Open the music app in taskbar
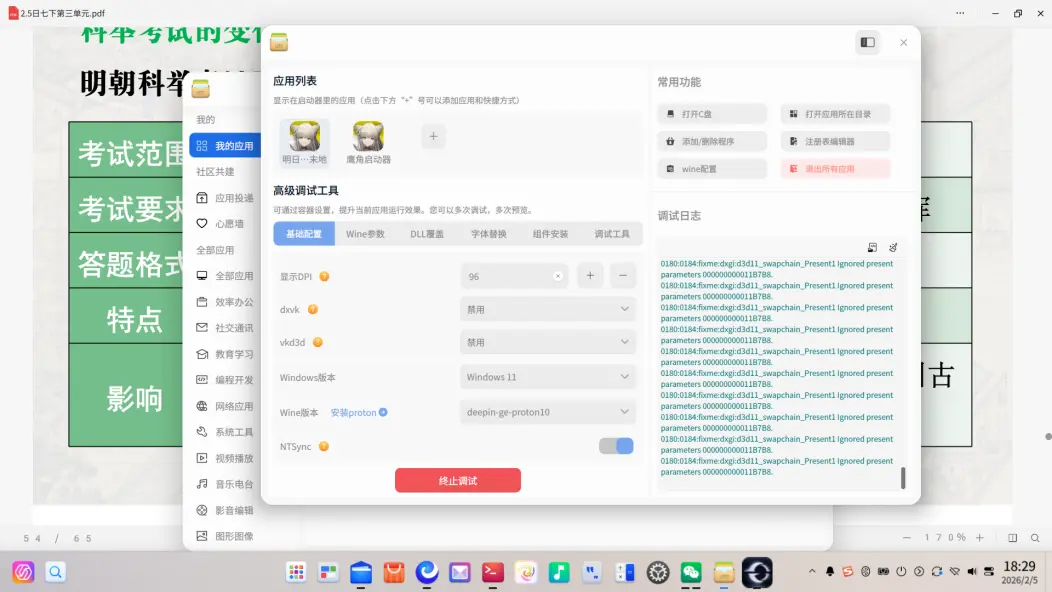The image size is (1052, 592). tap(559, 573)
